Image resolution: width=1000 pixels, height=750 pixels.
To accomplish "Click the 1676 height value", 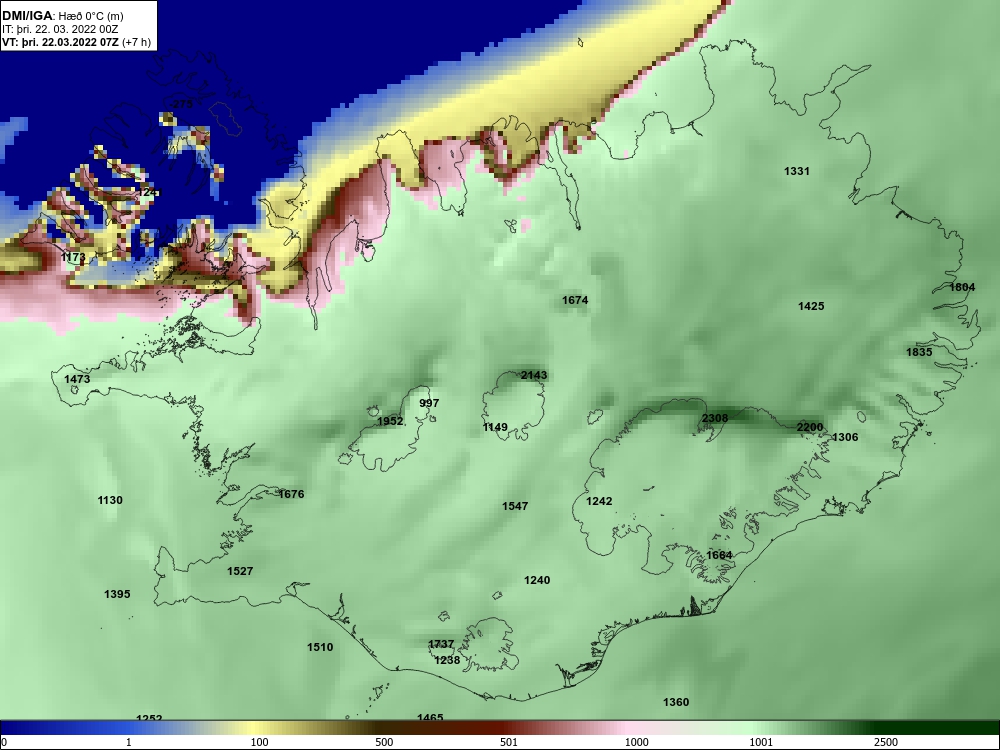I will (x=291, y=494).
